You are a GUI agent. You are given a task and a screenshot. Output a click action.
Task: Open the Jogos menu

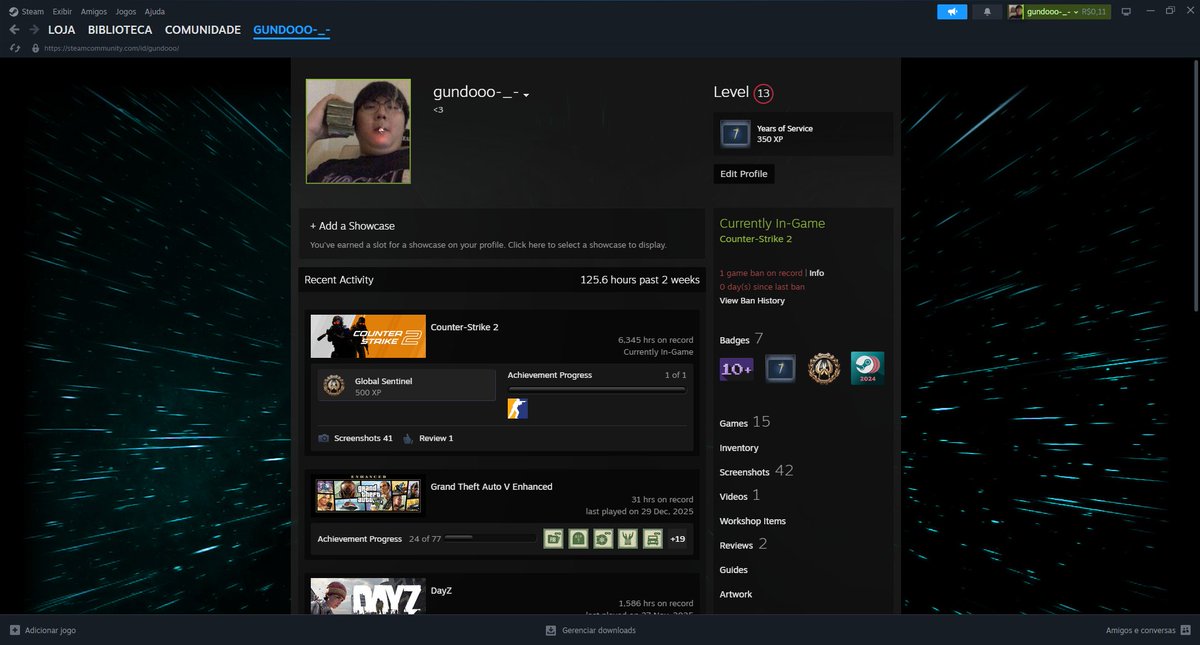[x=126, y=11]
